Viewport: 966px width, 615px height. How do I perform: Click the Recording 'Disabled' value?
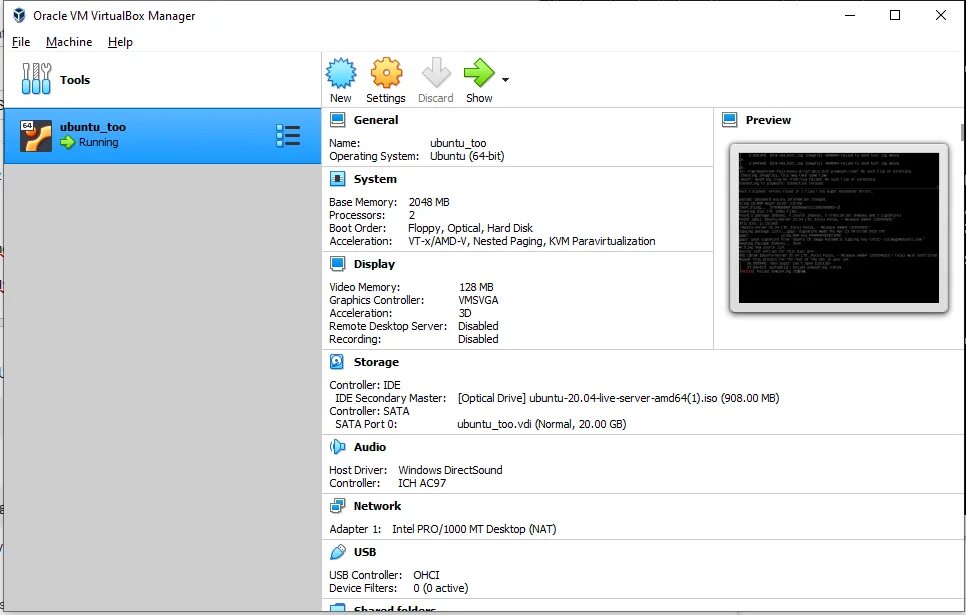(478, 339)
